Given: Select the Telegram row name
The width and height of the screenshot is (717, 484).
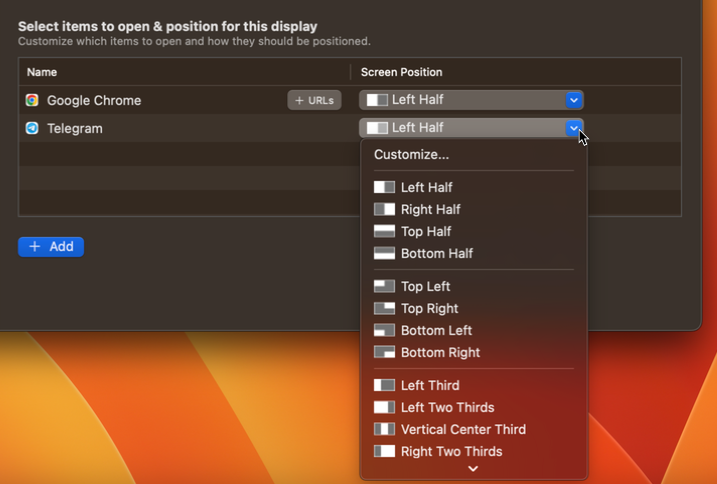Looking at the screenshot, I should click(x=75, y=128).
